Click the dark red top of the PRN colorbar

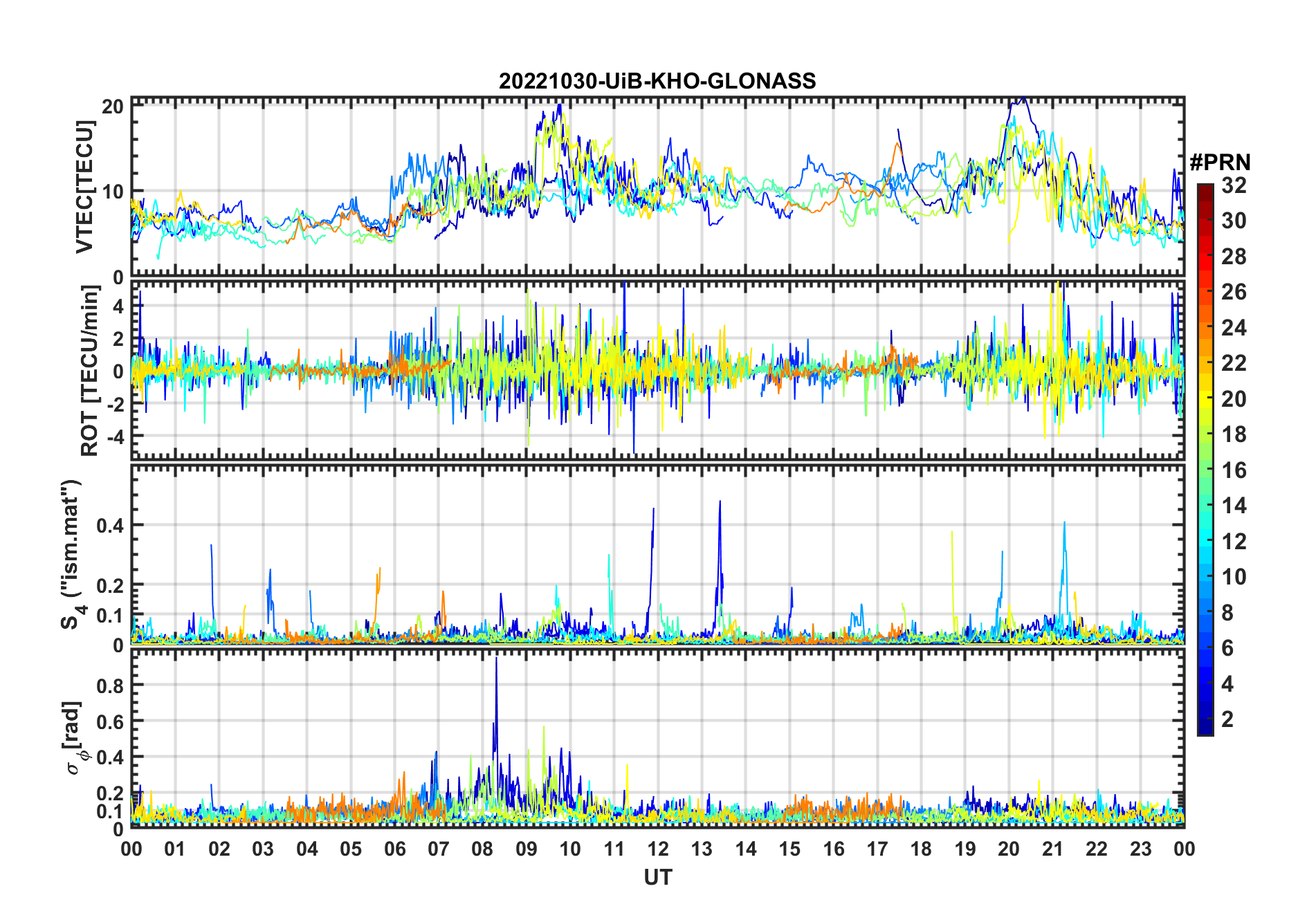pos(1205,192)
